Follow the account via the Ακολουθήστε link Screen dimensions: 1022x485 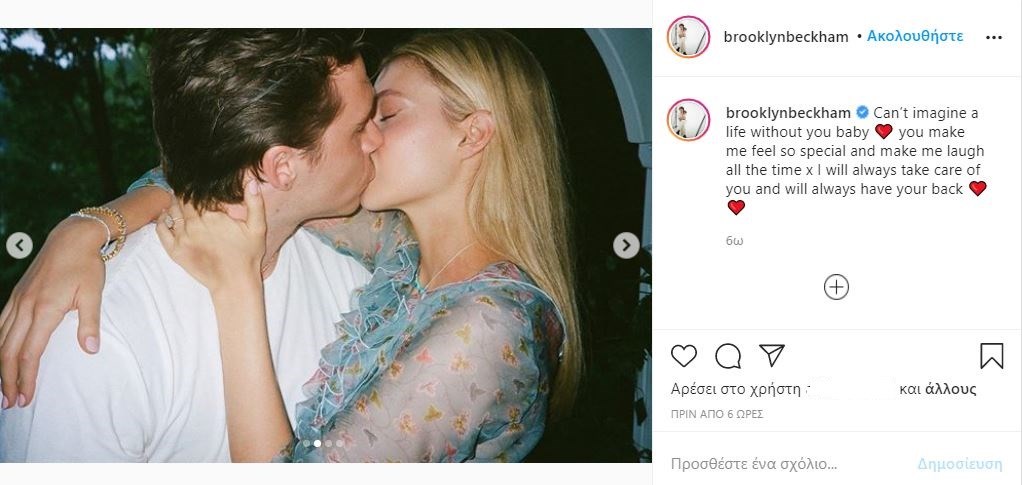[x=915, y=36]
